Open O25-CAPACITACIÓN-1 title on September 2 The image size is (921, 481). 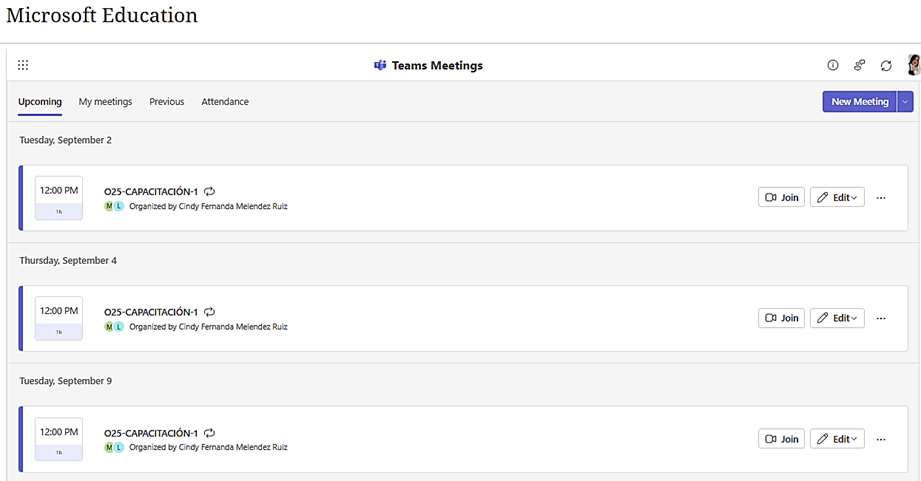coord(151,191)
